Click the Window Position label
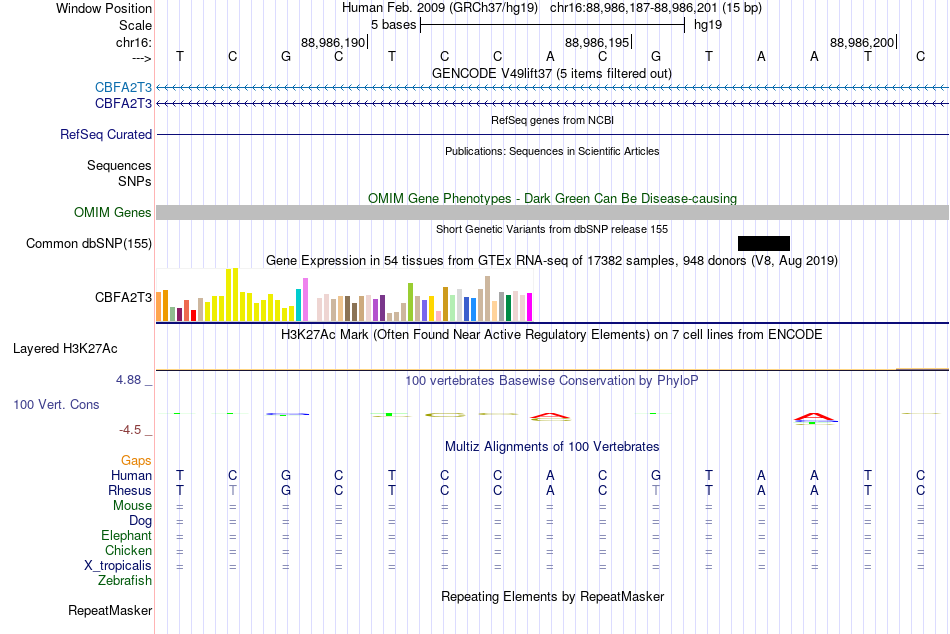This screenshot has height=634, width=950. pyautogui.click(x=104, y=8)
